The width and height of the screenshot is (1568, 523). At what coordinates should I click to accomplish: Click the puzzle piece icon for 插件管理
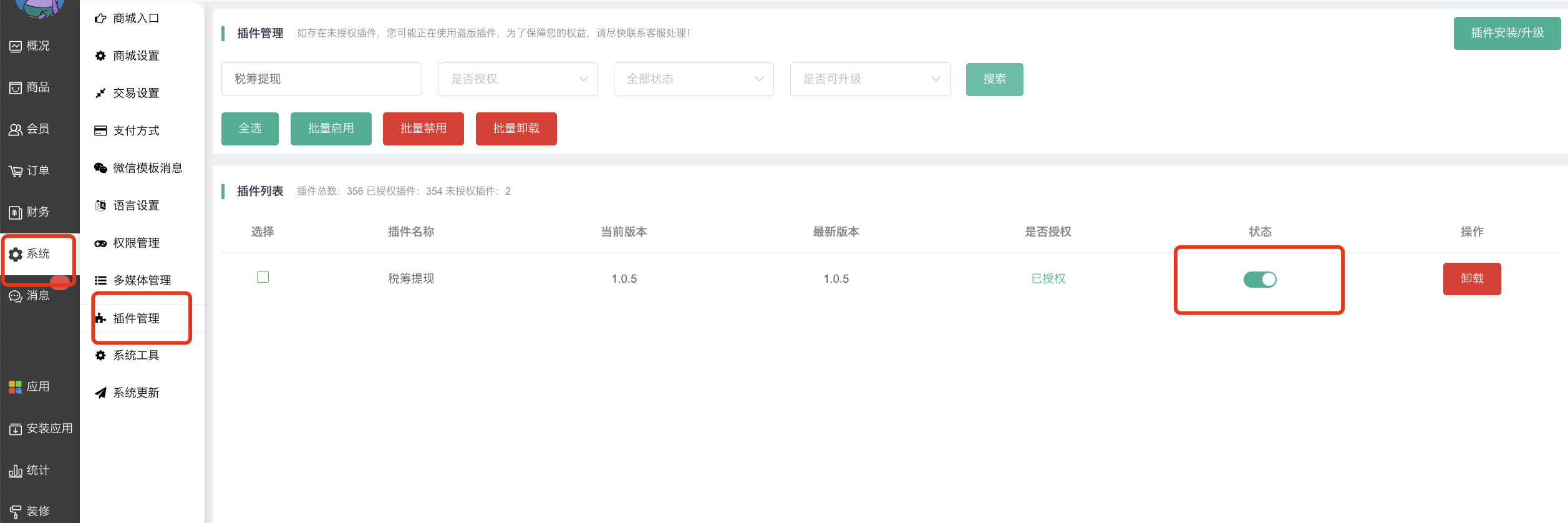(100, 318)
